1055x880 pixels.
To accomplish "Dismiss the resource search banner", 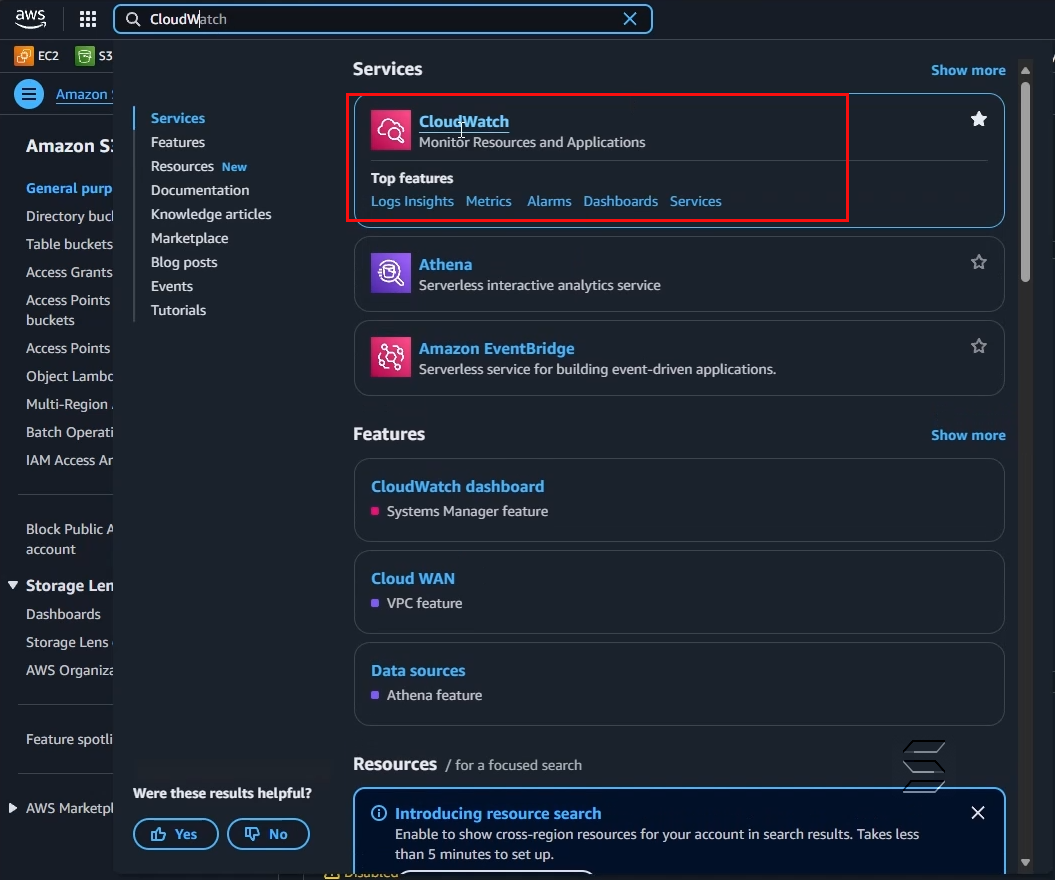I will [x=978, y=813].
